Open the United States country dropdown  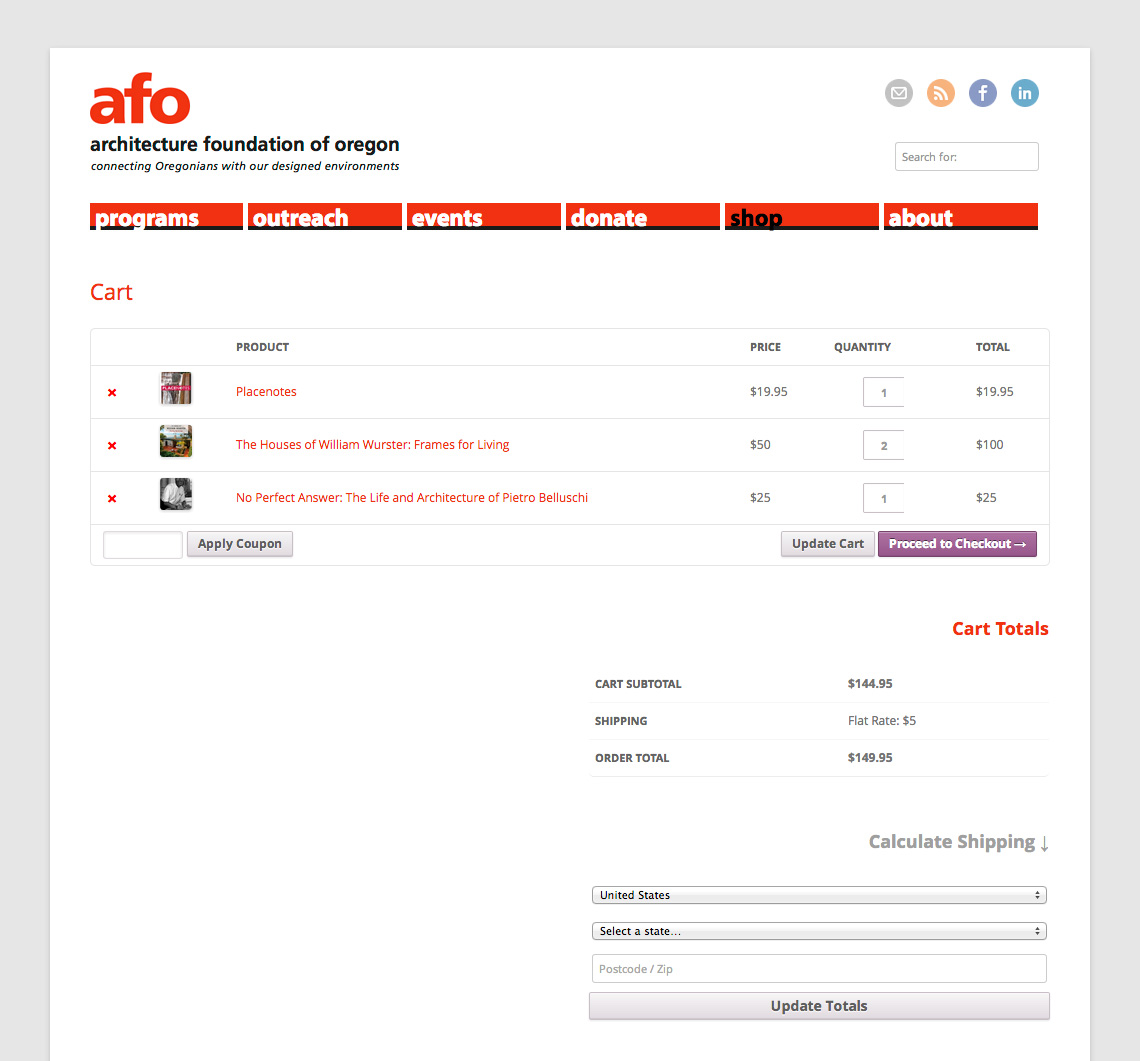point(819,895)
